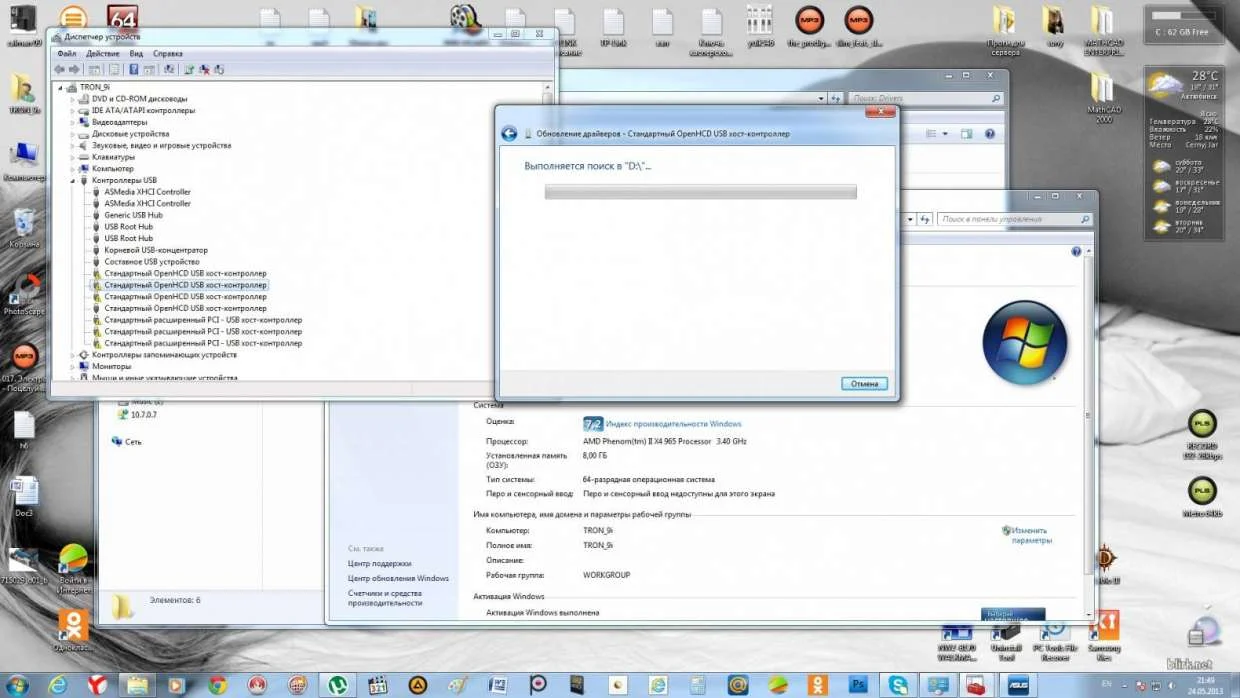The height and width of the screenshot is (698, 1240).
Task: Expand Клавиатуры node
Action: pyautogui.click(x=72, y=157)
